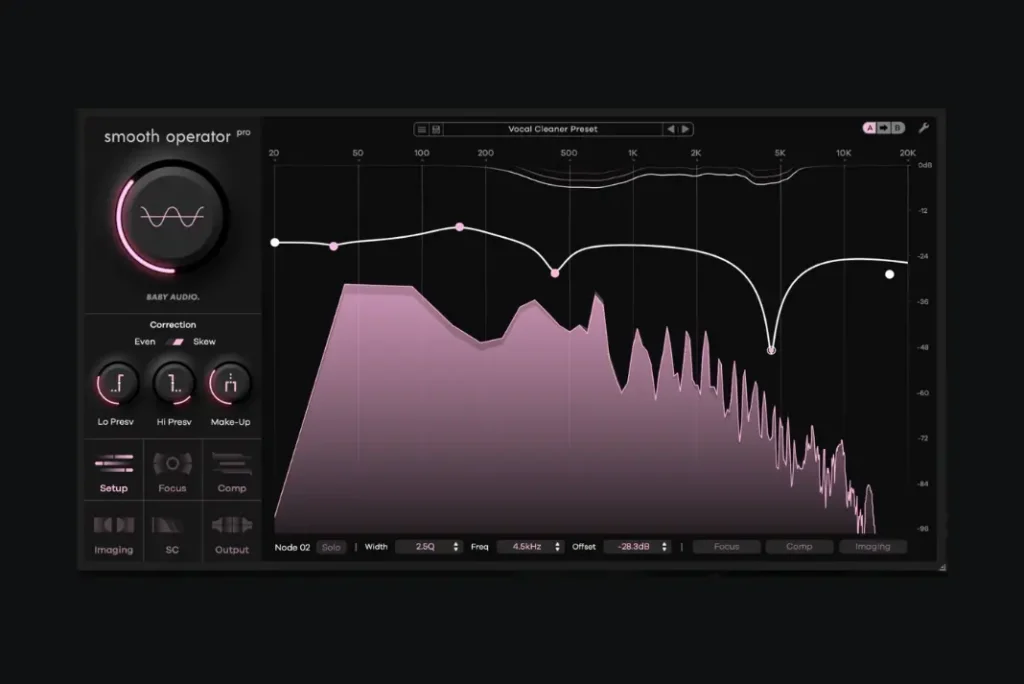
Task: Adjust the Freq stepper arrows
Action: (x=557, y=547)
